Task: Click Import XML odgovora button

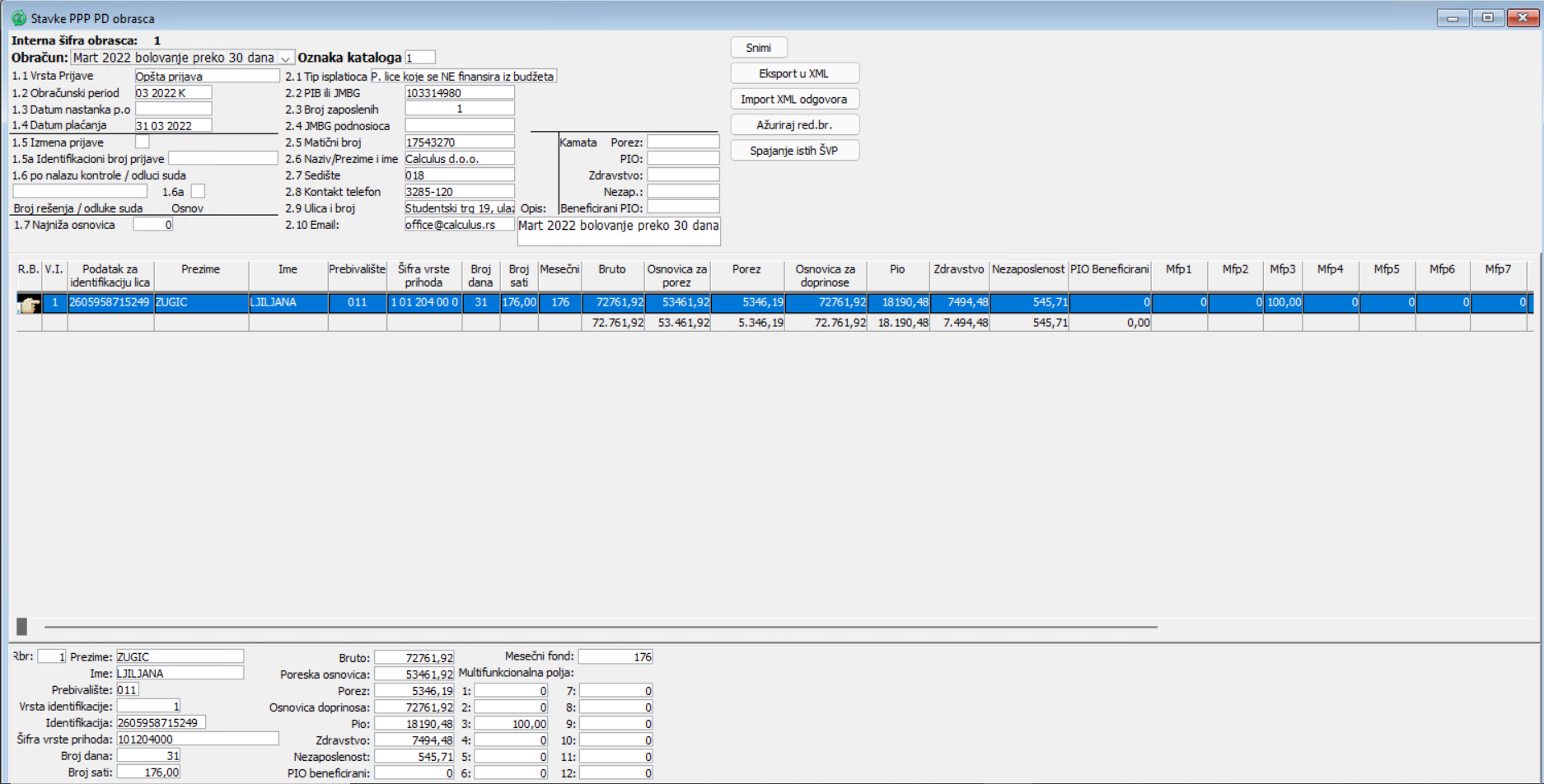Action: pyautogui.click(x=793, y=100)
